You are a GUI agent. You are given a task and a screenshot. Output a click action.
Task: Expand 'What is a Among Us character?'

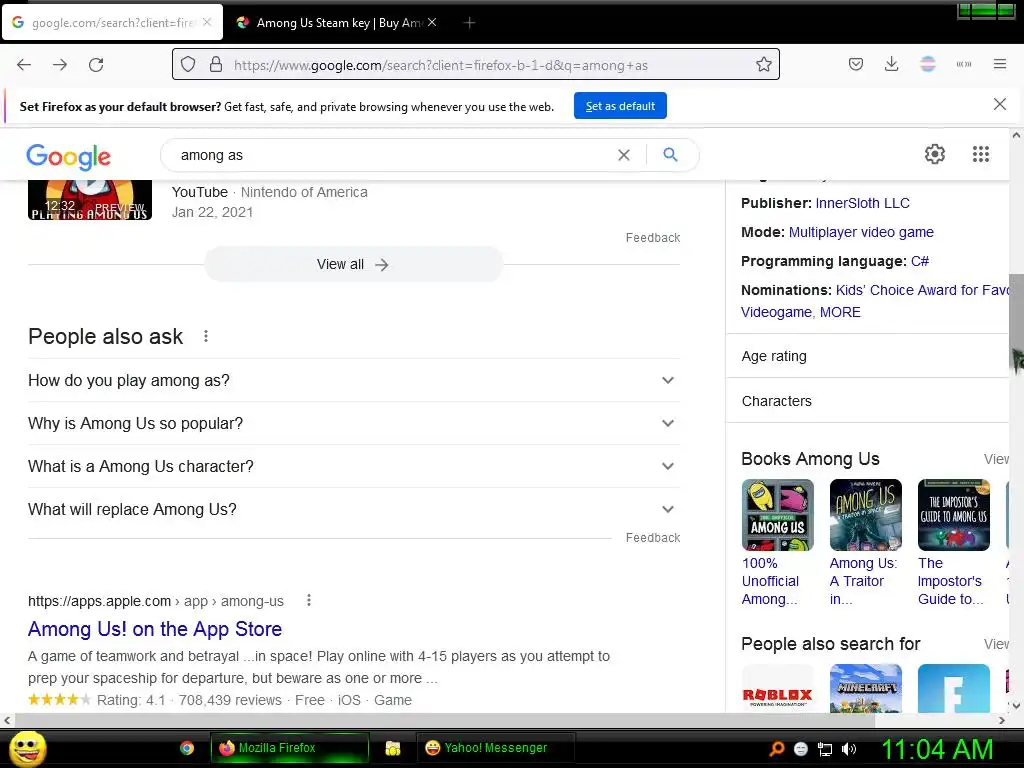(x=354, y=466)
